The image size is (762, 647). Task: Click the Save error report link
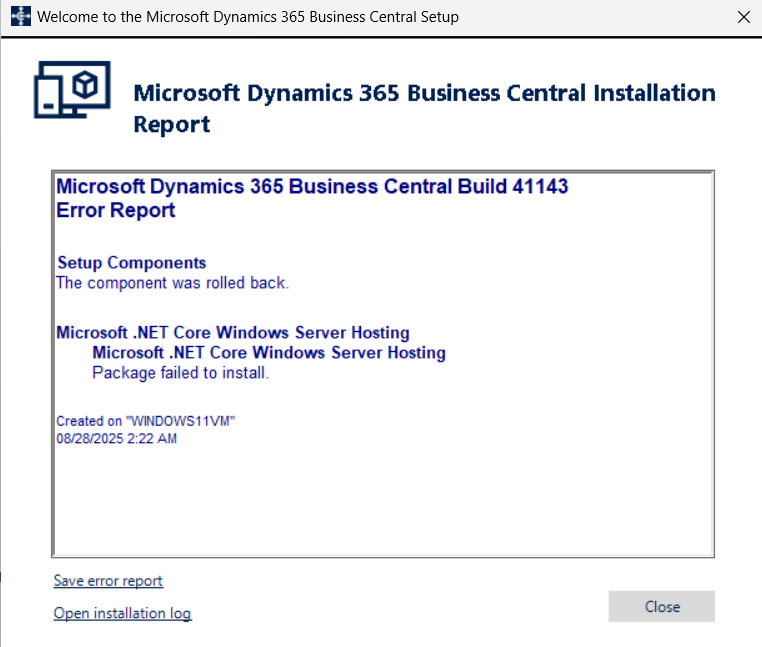[x=108, y=581]
